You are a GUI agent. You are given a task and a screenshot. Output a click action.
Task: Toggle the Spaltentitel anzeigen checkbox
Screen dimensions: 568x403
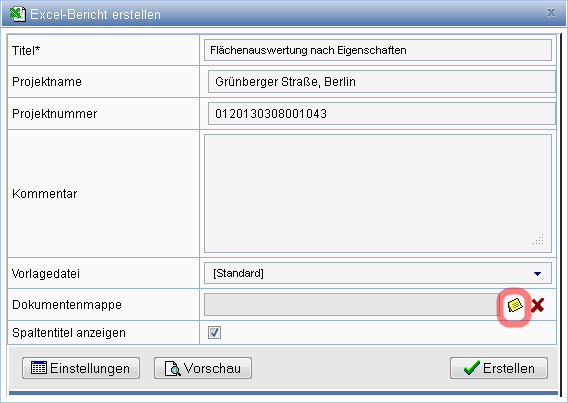(x=214, y=332)
